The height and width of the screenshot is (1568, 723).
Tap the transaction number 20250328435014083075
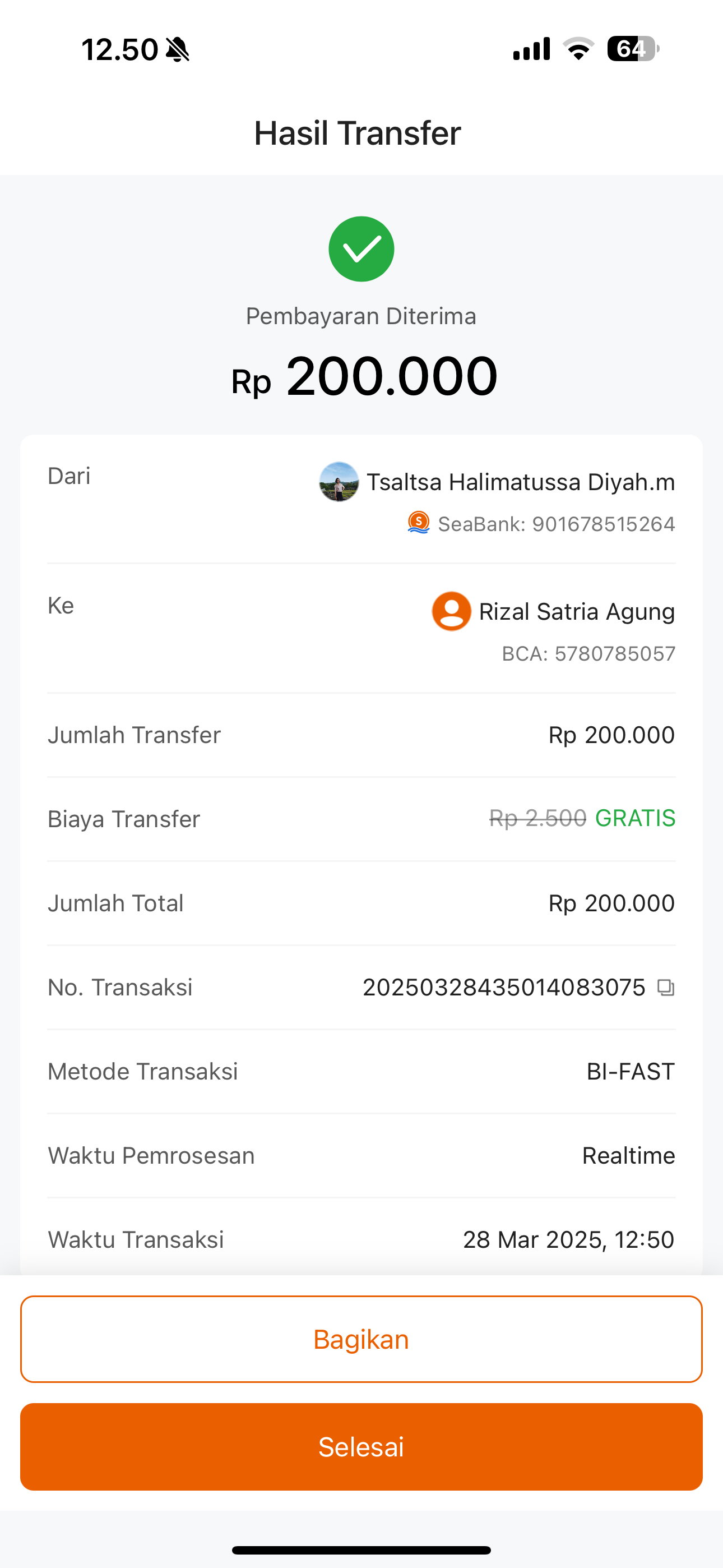503,988
